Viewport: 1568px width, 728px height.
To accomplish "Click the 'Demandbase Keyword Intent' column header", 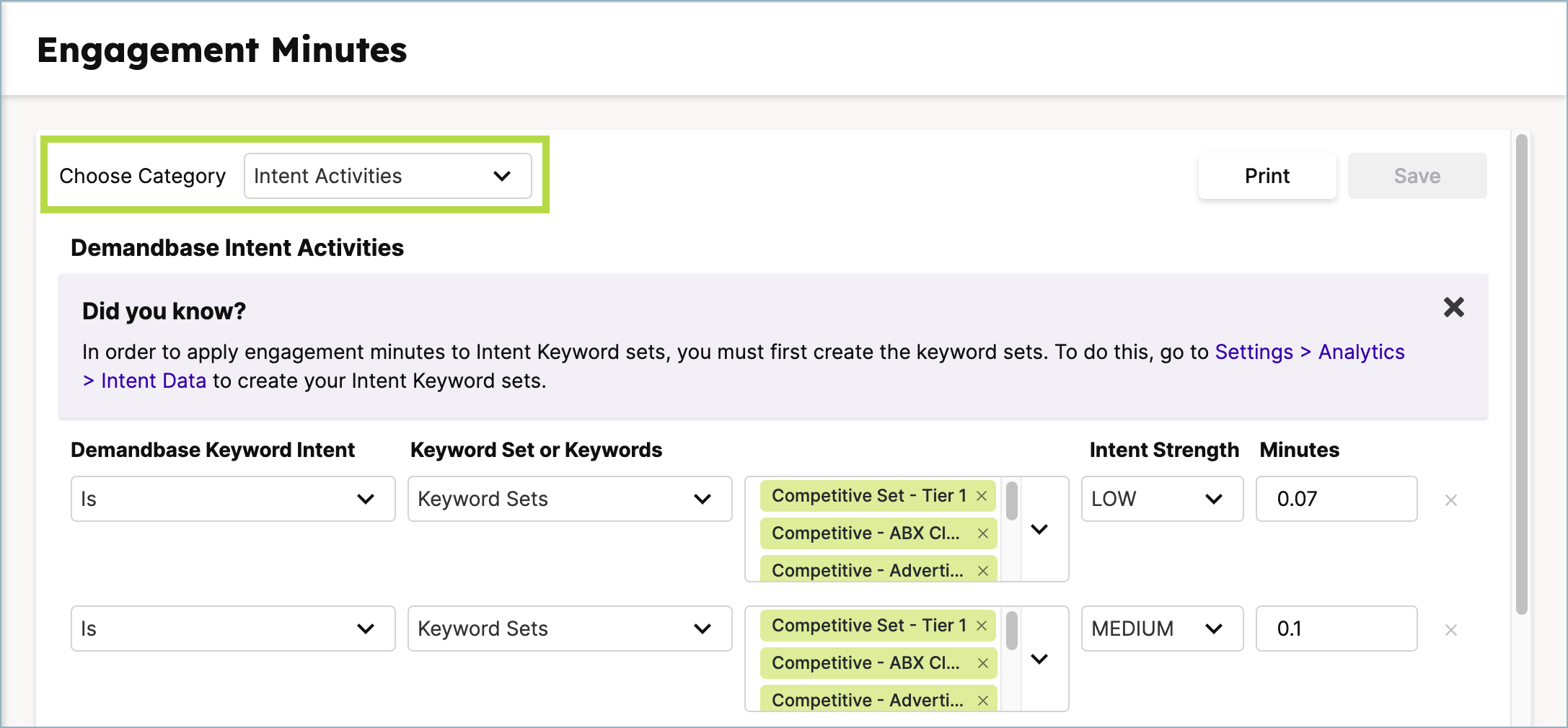I will point(213,450).
